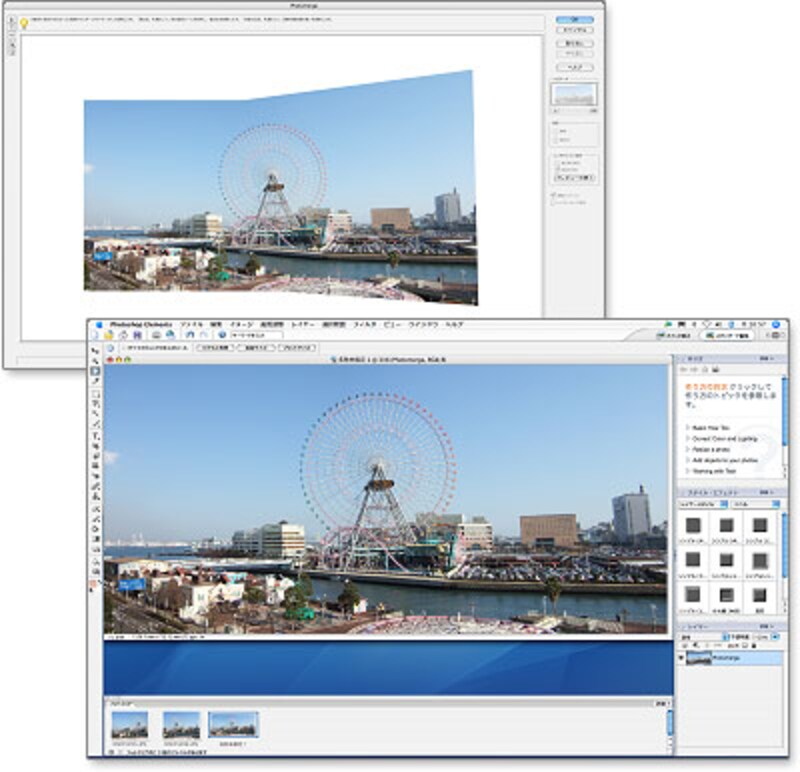Screen dimensions: 800x772
Task: Click the zoom slider below the Photomerge navigator
Action: tap(574, 110)
